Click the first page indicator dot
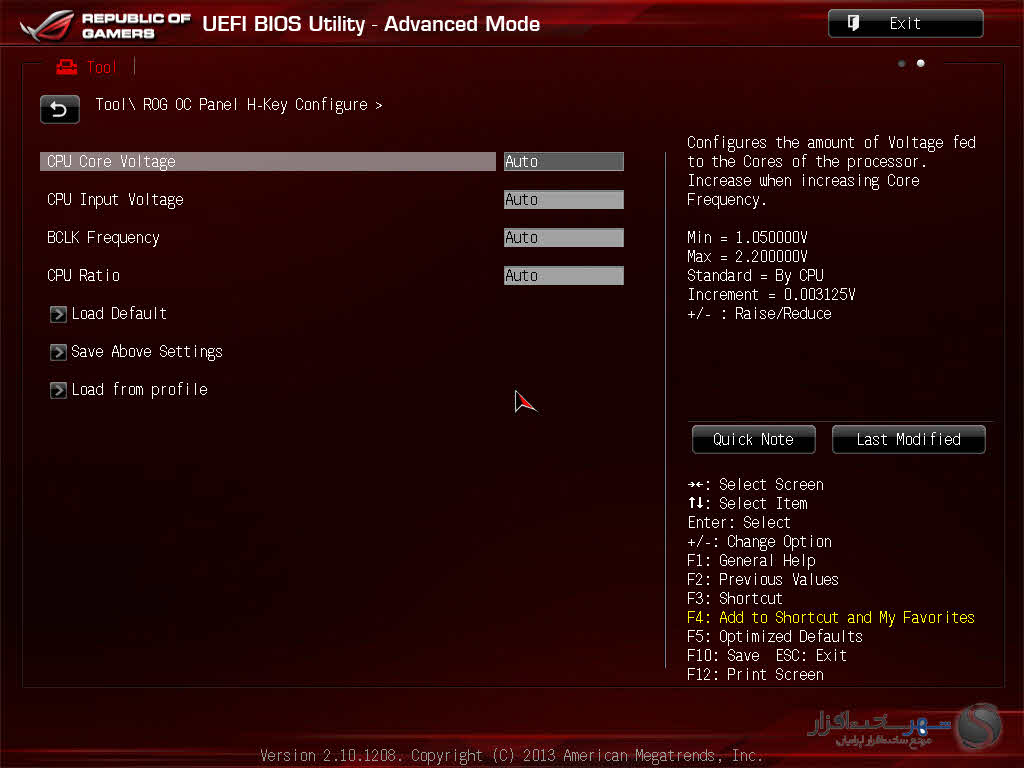The height and width of the screenshot is (768, 1024). click(x=902, y=64)
